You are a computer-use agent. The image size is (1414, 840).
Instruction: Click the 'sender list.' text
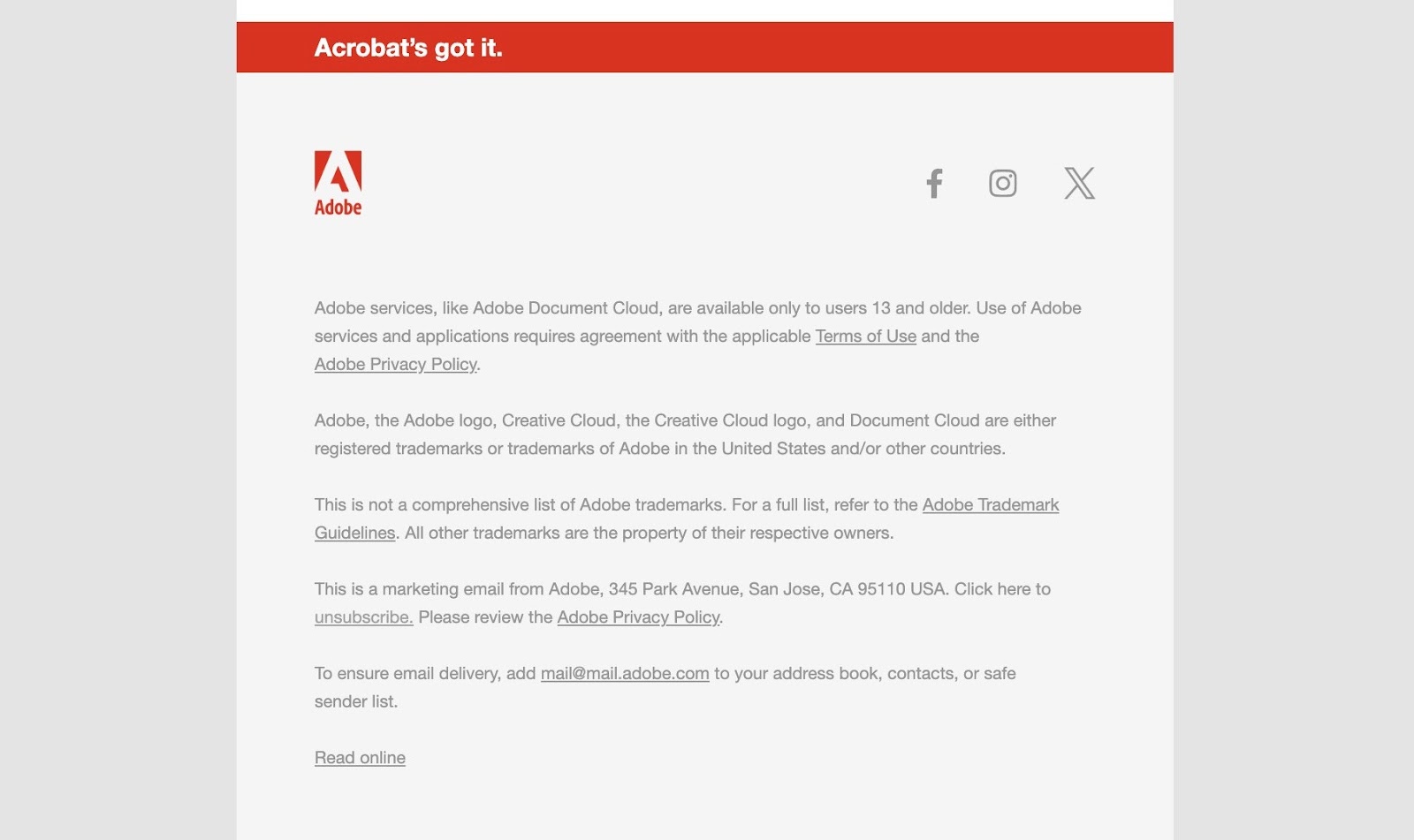356,702
